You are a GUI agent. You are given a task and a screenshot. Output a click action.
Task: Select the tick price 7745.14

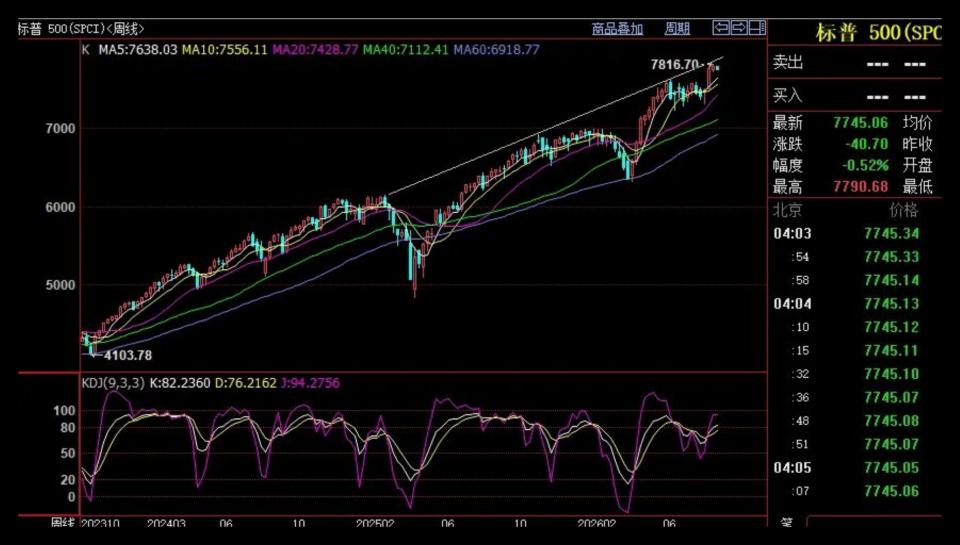pyautogui.click(x=891, y=280)
